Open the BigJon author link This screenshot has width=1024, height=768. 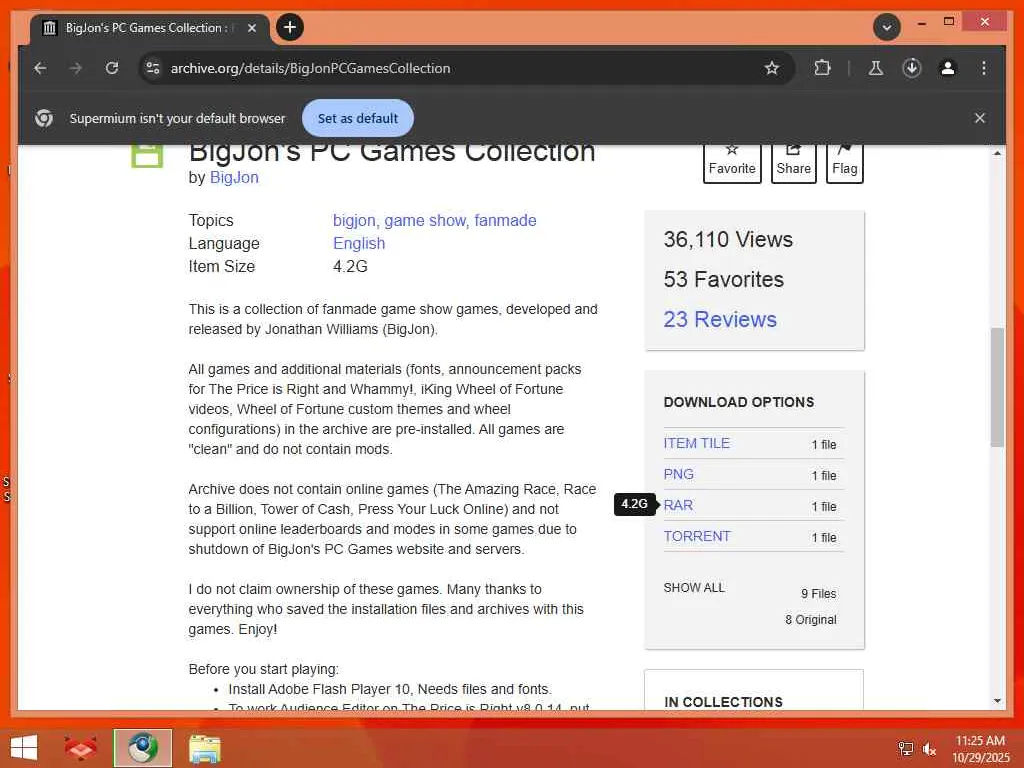tap(234, 178)
